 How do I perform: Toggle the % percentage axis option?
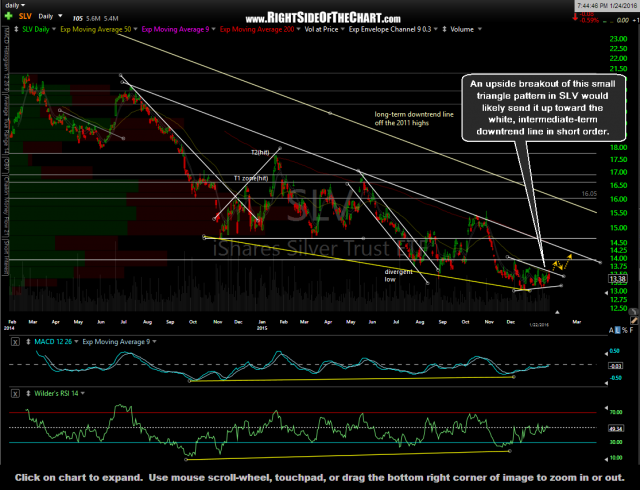(x=624, y=330)
